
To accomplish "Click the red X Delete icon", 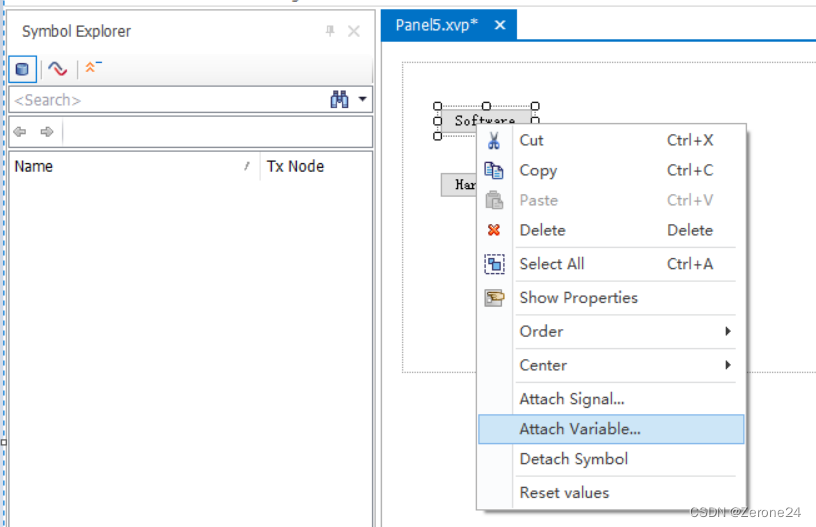I will tap(494, 230).
